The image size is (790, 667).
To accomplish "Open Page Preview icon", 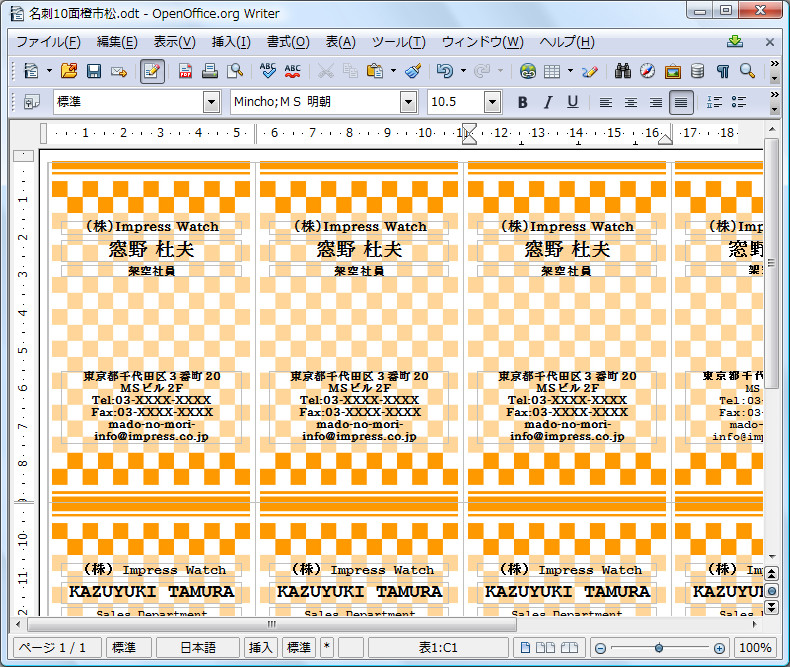I will coord(235,71).
